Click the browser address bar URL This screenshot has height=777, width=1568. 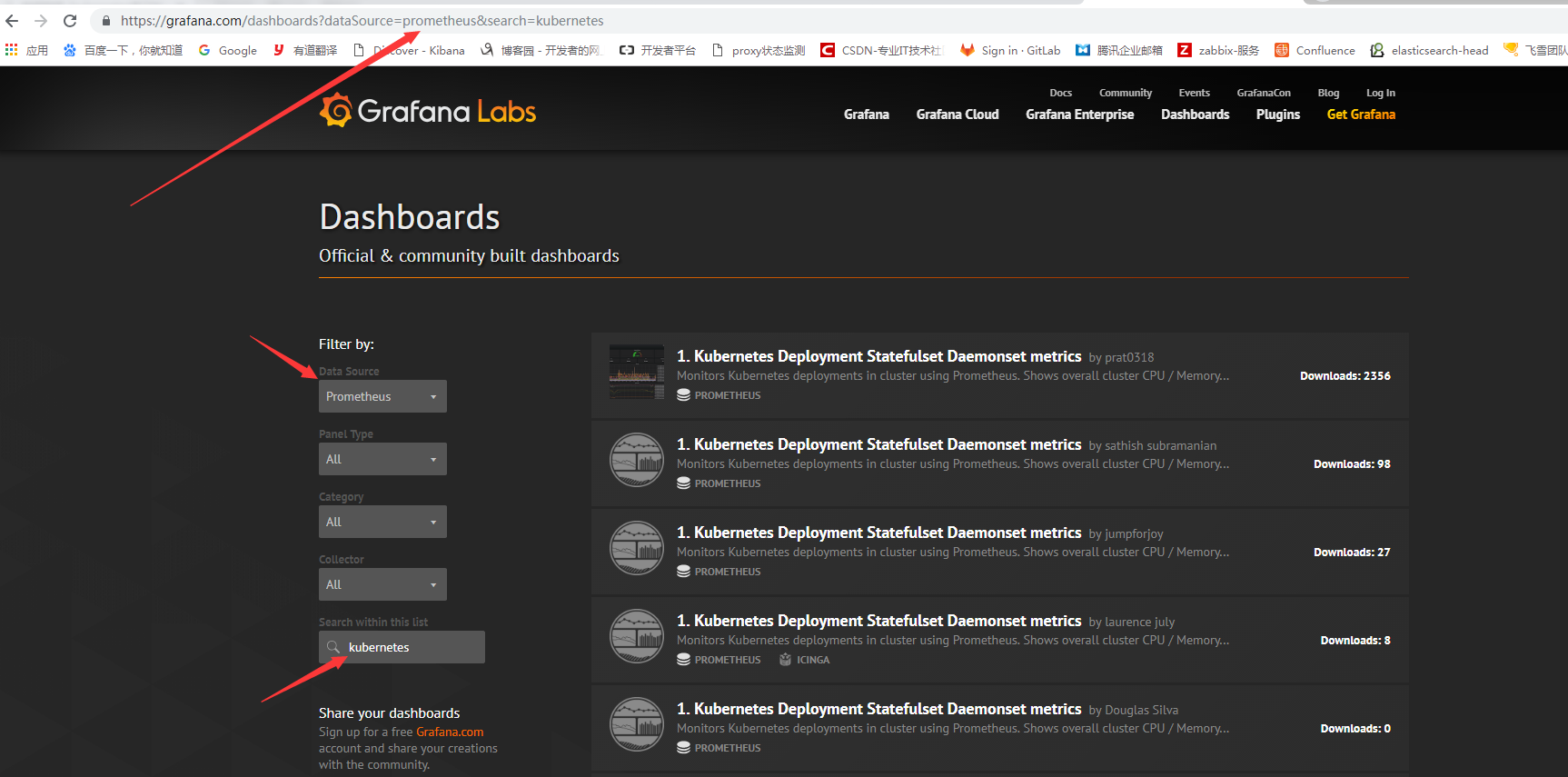[x=362, y=20]
